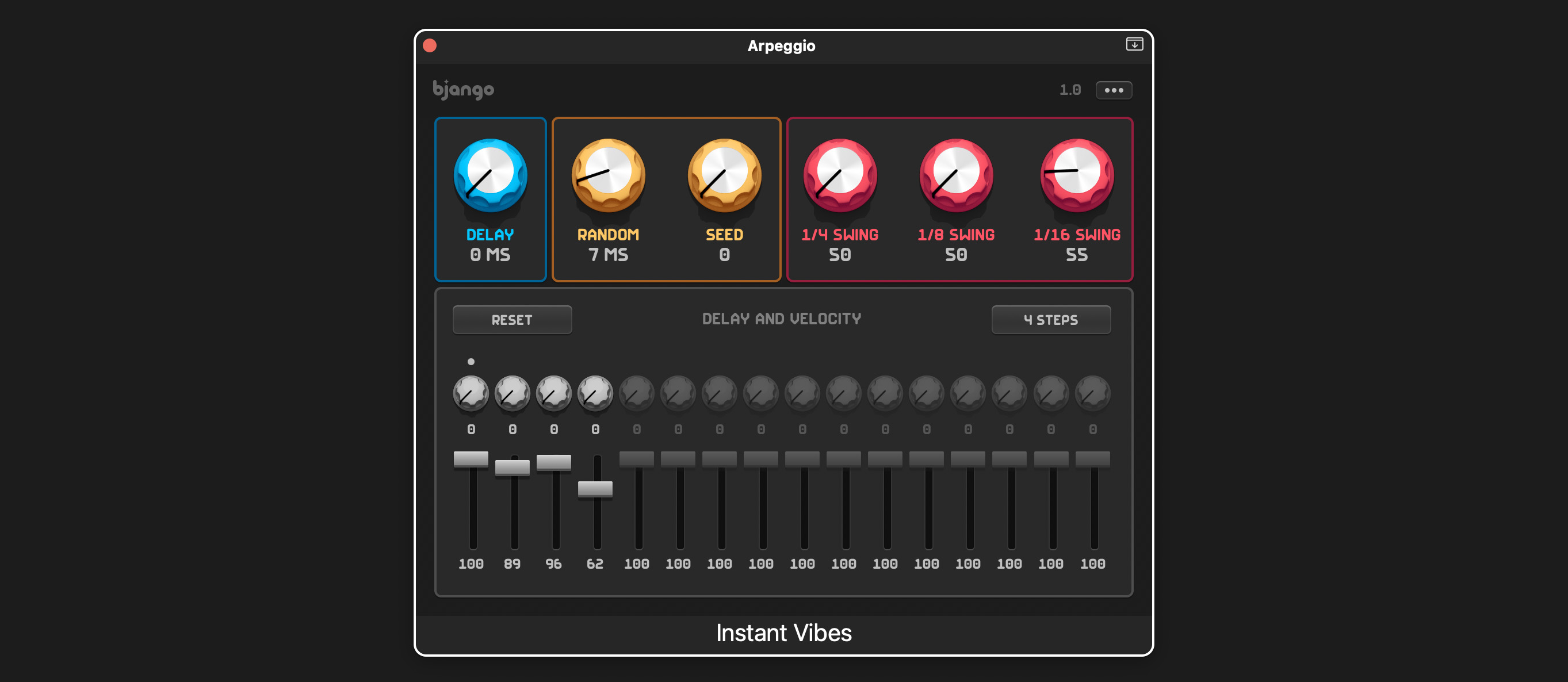Click the 'Delay and Velocity' heading

click(x=782, y=319)
